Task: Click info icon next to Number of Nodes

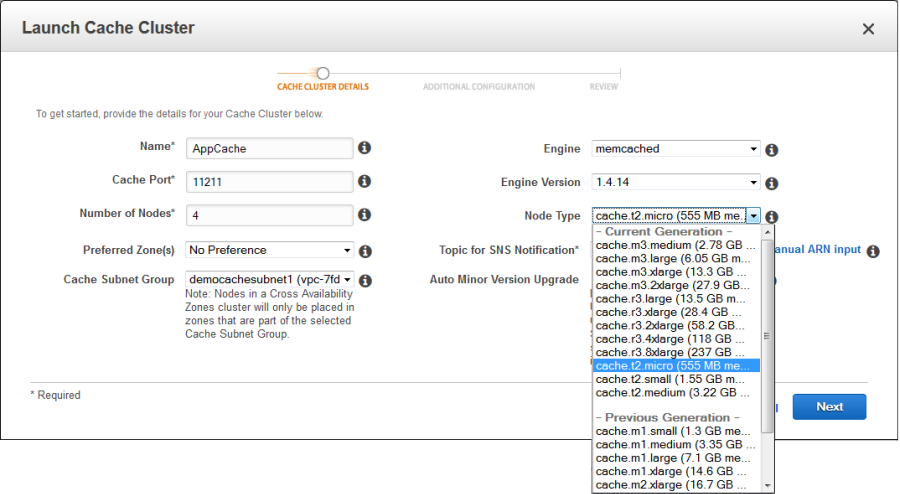Action: [365, 215]
